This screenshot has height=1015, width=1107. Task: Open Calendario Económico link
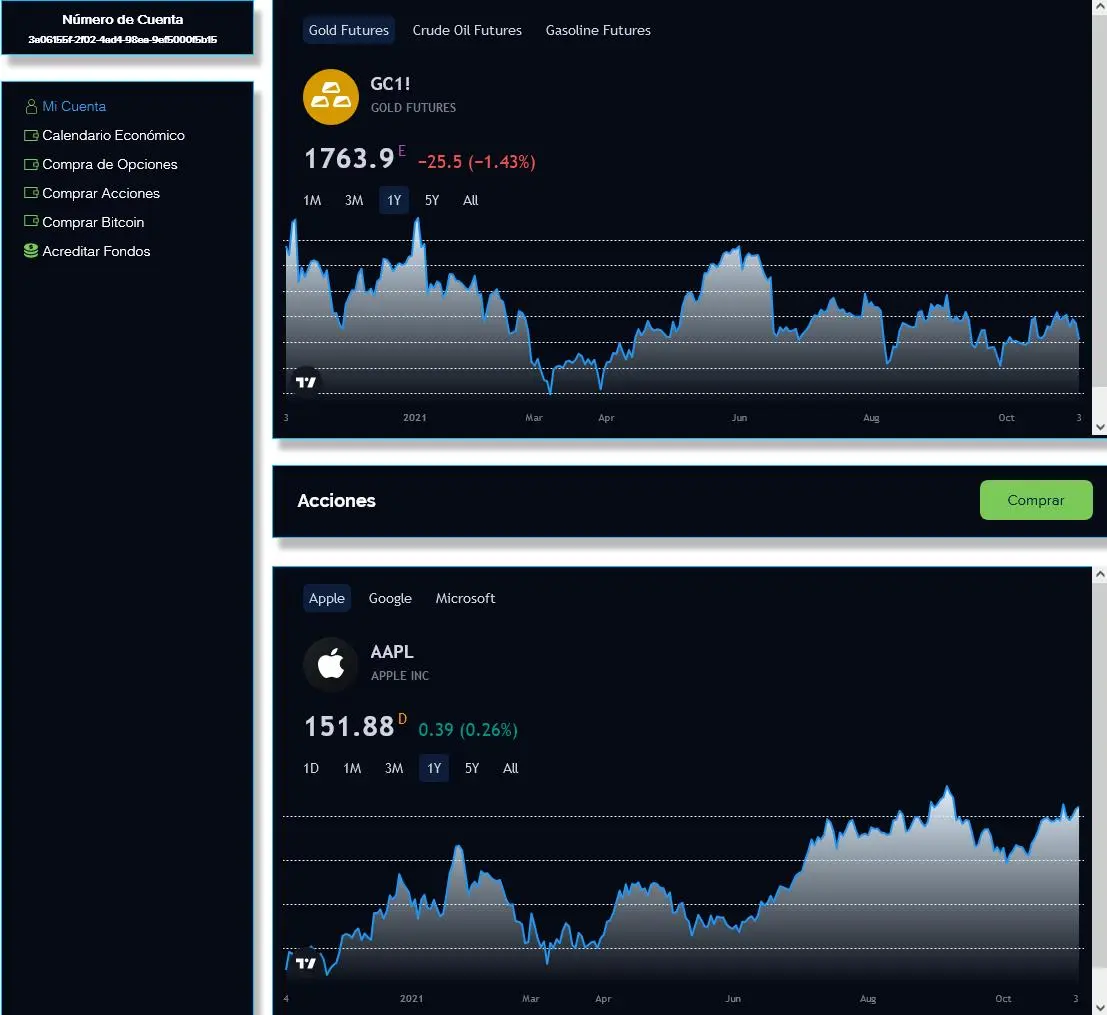pos(114,135)
